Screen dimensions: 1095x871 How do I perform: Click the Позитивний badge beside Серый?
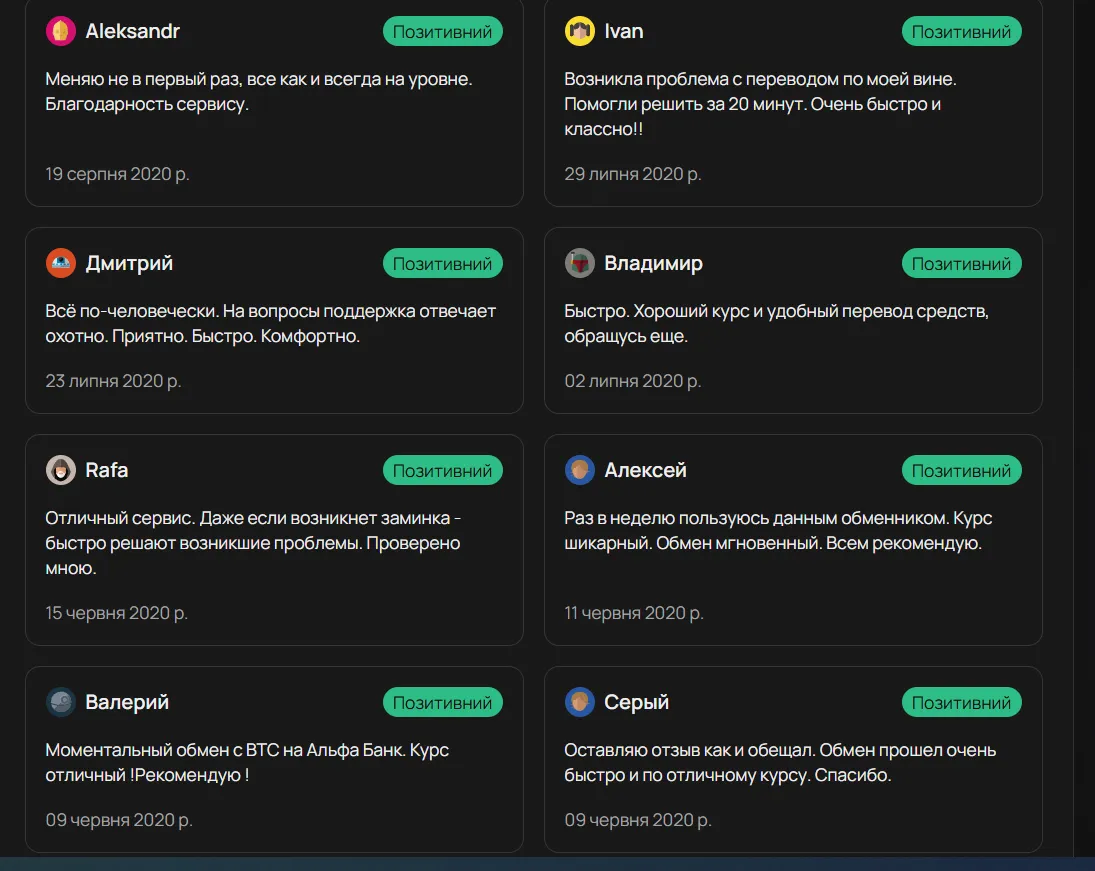tap(962, 702)
